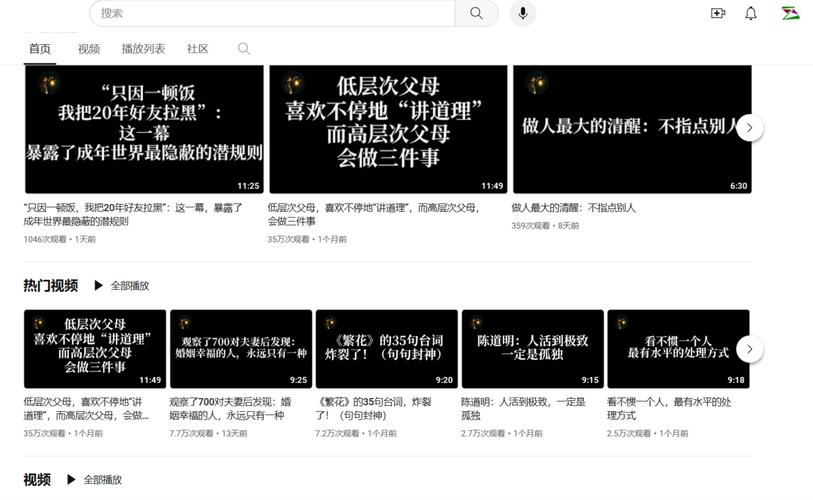Click 全部播放 next to 视频 heading
This screenshot has width=813, height=500.
click(x=103, y=480)
